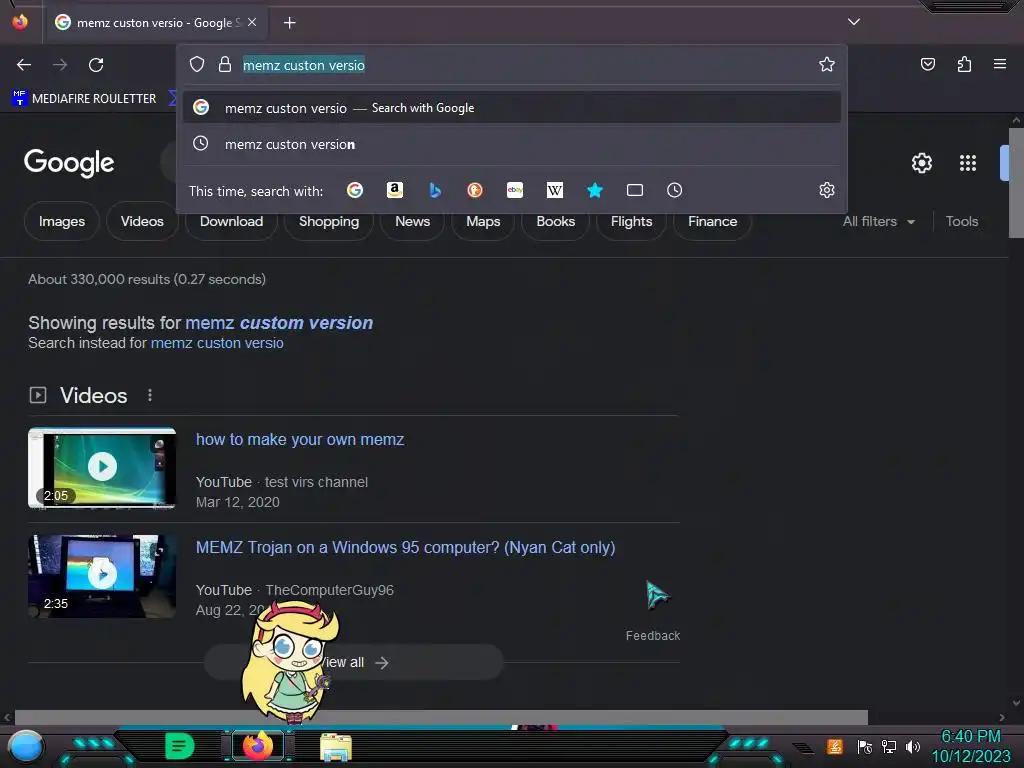Image resolution: width=1024 pixels, height=768 pixels.
Task: Go to Google home via logo
Action: click(x=69, y=163)
